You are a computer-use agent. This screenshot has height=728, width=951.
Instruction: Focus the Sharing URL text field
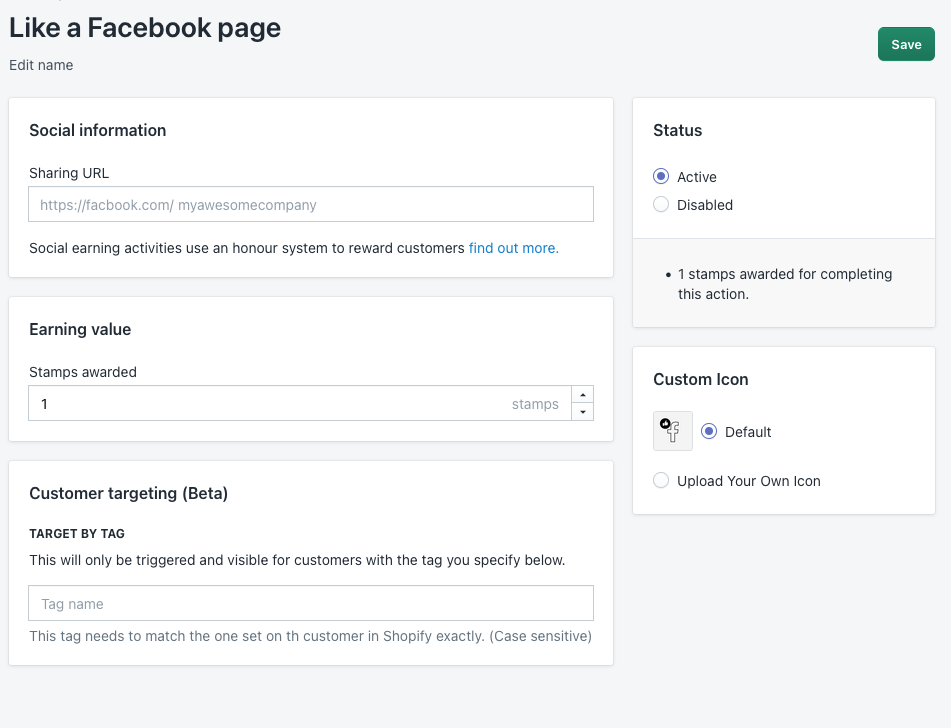(311, 204)
